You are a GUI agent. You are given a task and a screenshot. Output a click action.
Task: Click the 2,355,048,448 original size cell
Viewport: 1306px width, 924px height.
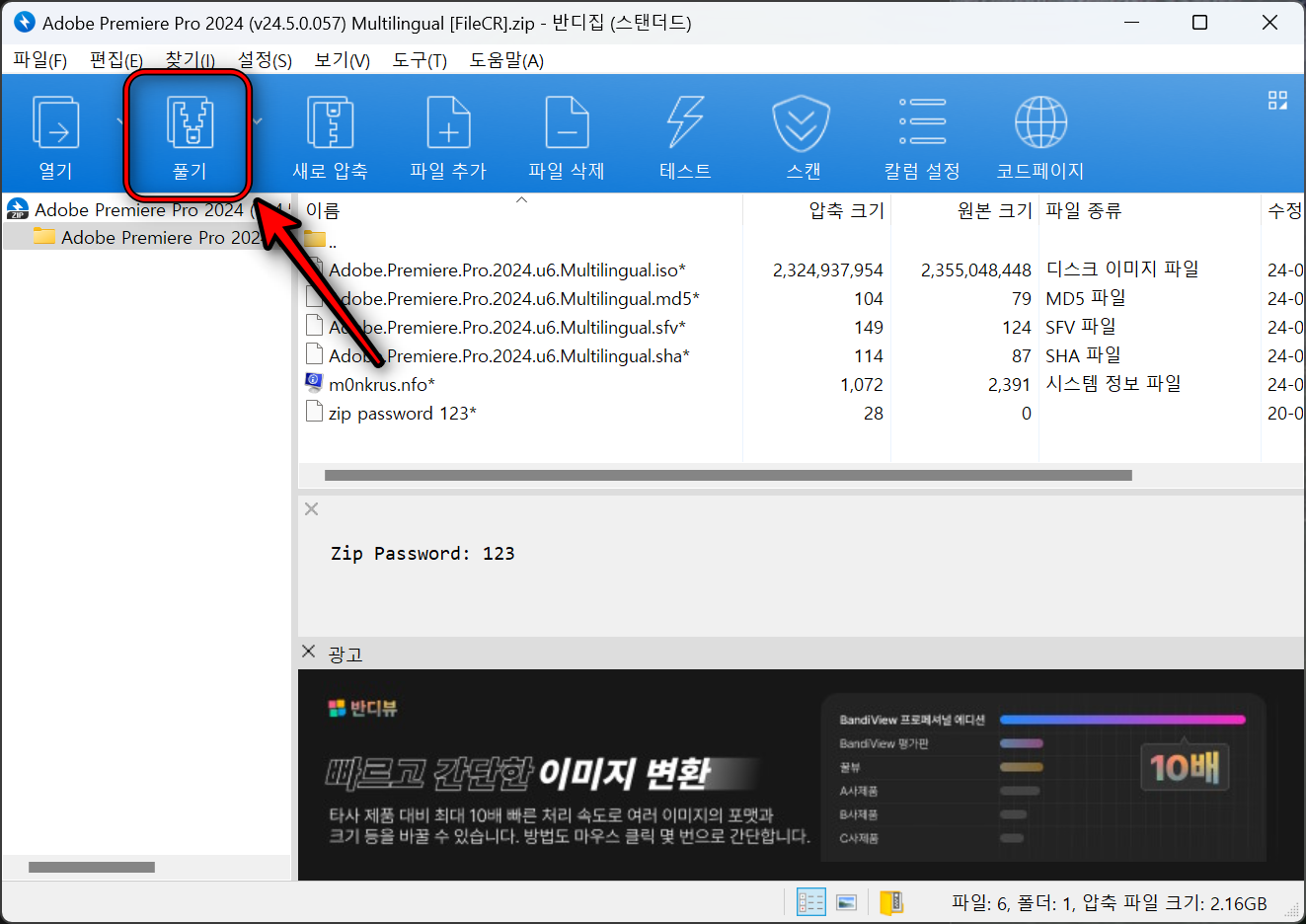[x=975, y=269]
